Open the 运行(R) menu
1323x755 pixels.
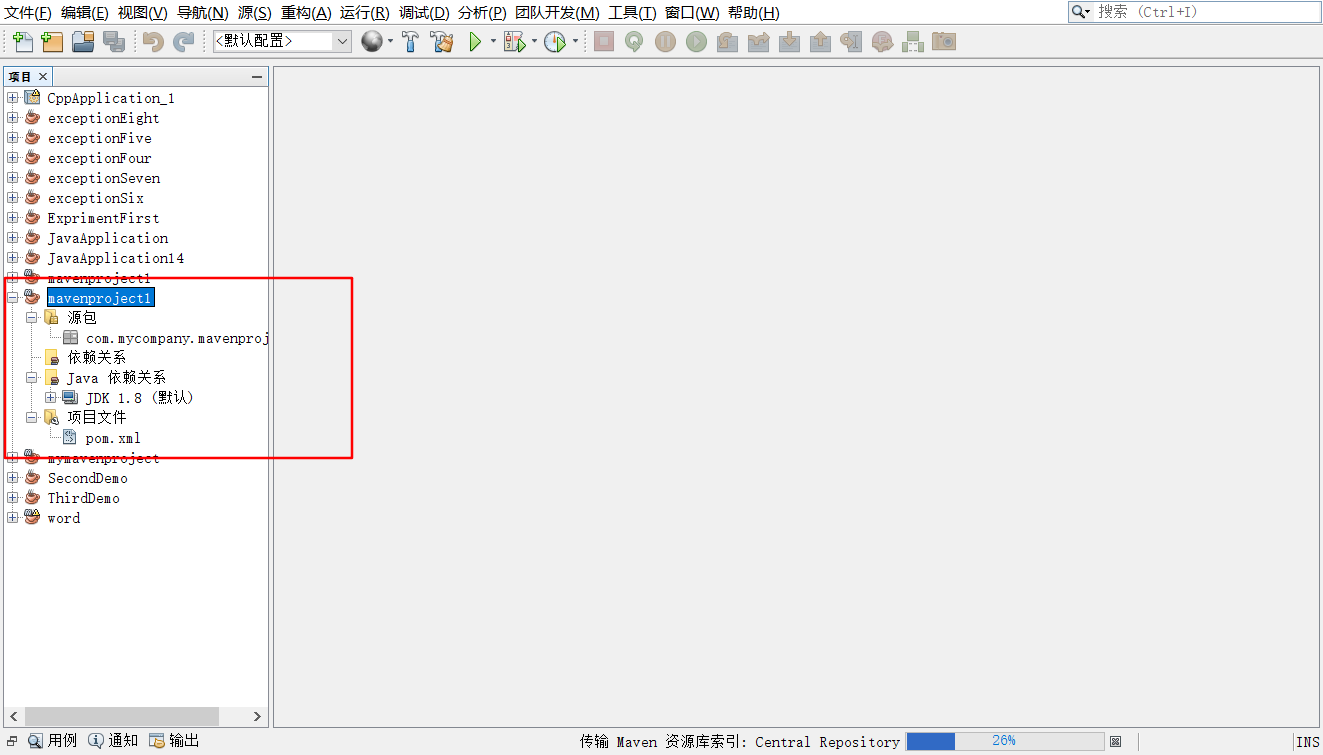pyautogui.click(x=365, y=13)
